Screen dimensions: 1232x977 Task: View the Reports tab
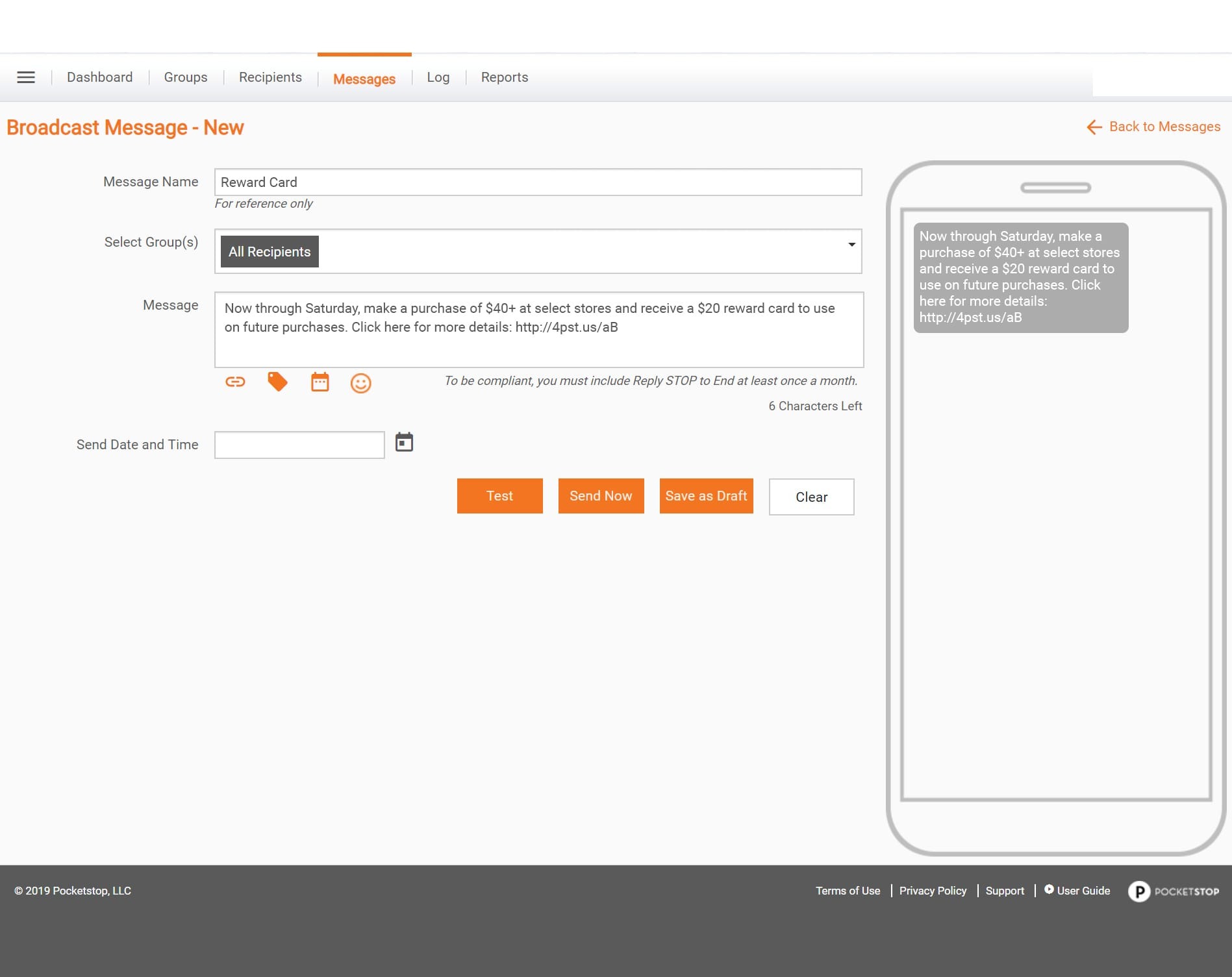tap(504, 77)
